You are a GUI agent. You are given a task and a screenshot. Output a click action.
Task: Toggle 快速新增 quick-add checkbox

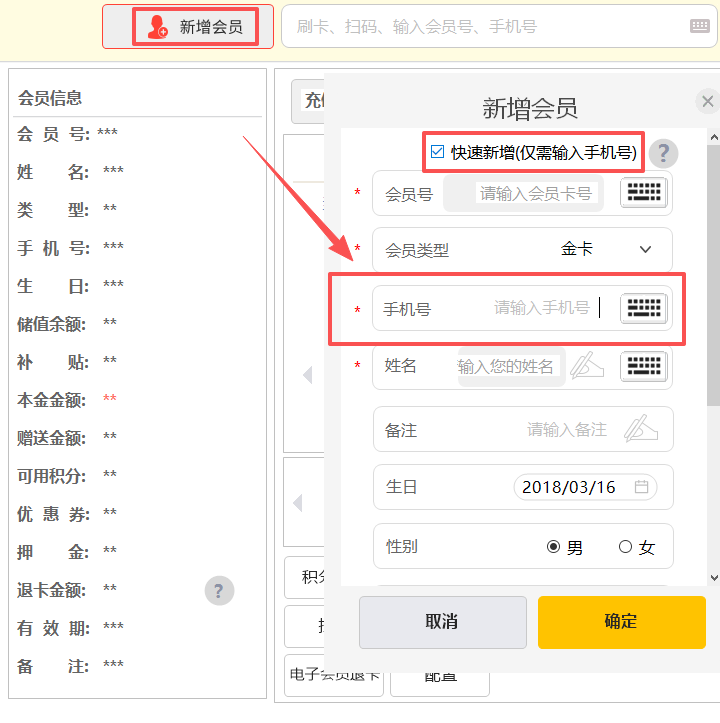click(437, 152)
